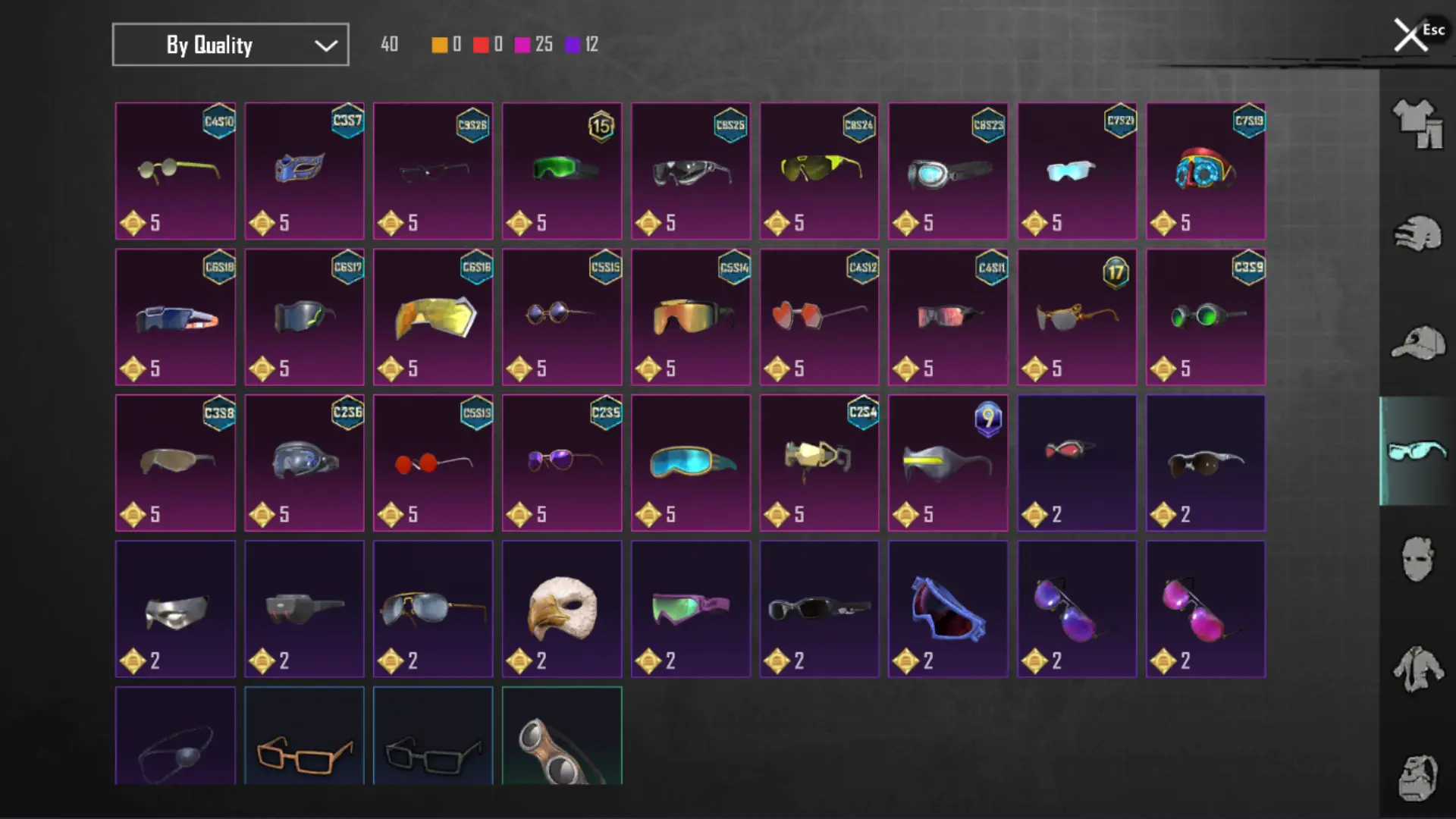
Task: Open the backpack category icon
Action: click(x=1417, y=777)
